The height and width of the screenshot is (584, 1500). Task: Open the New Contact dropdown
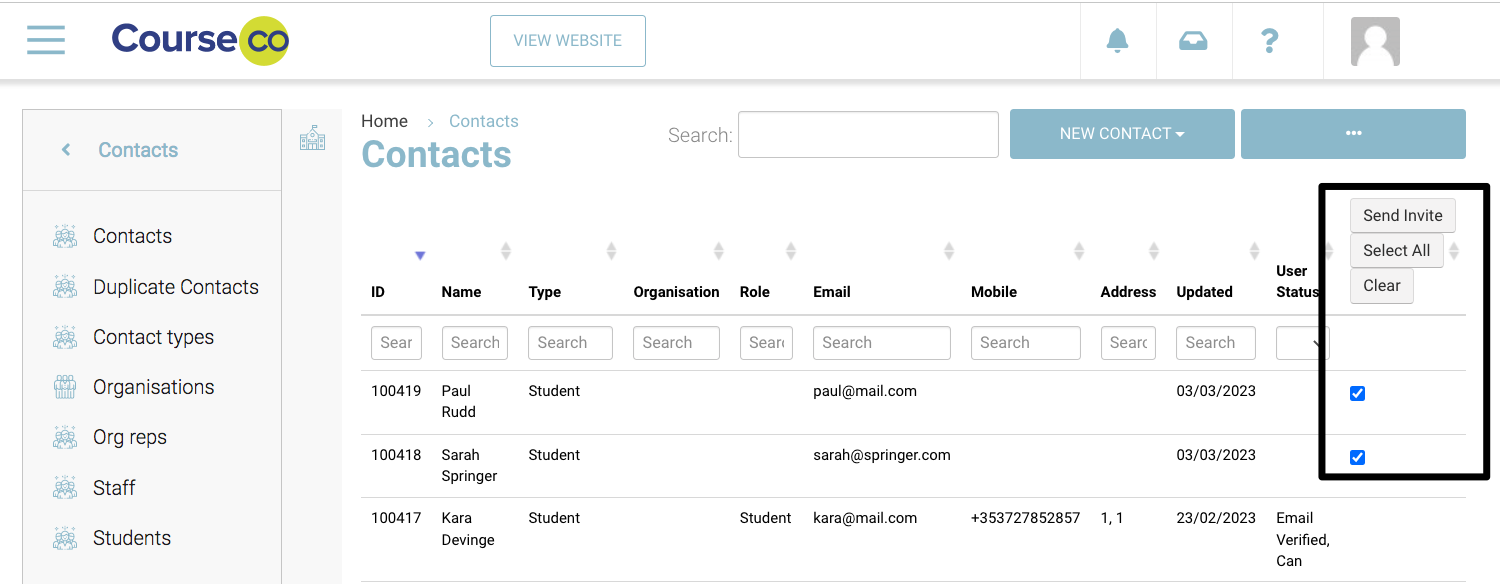[1122, 134]
